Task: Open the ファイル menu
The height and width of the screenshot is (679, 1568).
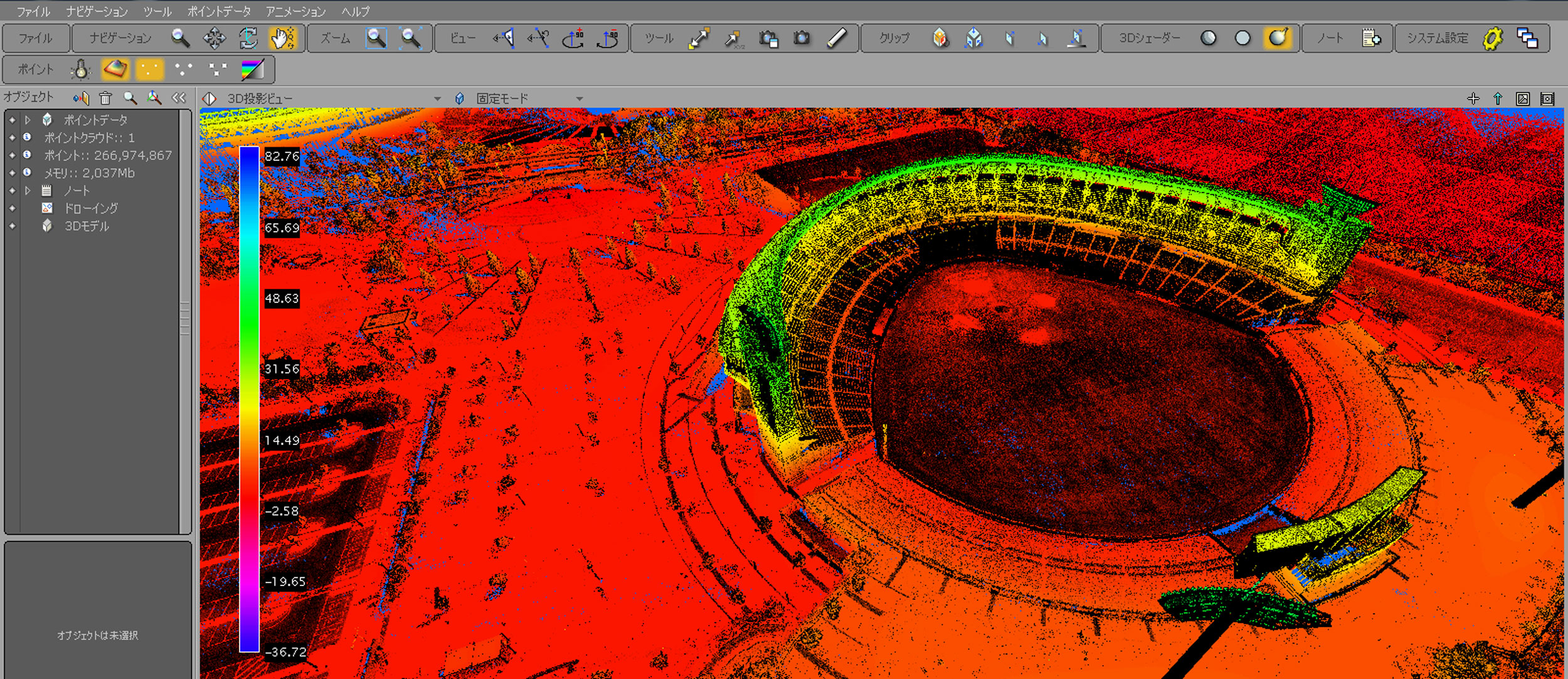Action: coord(33,11)
